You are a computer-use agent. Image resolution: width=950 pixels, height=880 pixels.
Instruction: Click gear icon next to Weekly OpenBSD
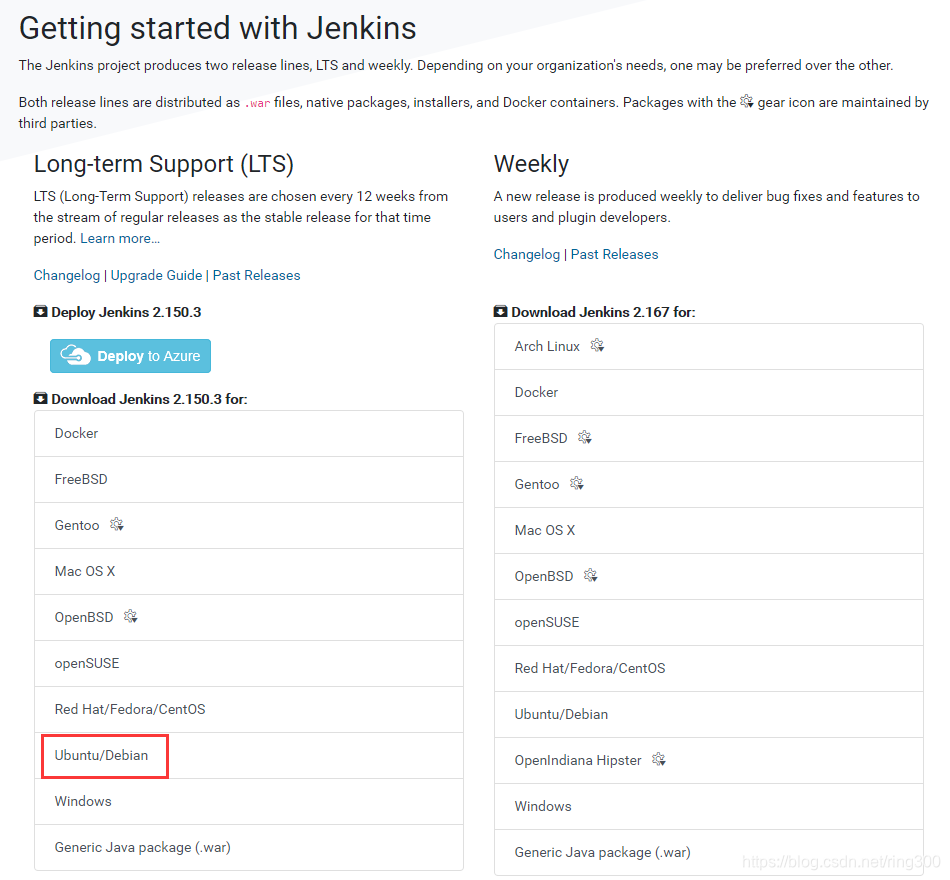[x=591, y=575]
